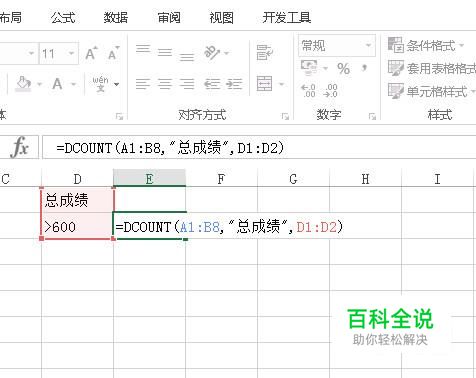Select column F header
The width and height of the screenshot is (476, 378).
(x=221, y=179)
